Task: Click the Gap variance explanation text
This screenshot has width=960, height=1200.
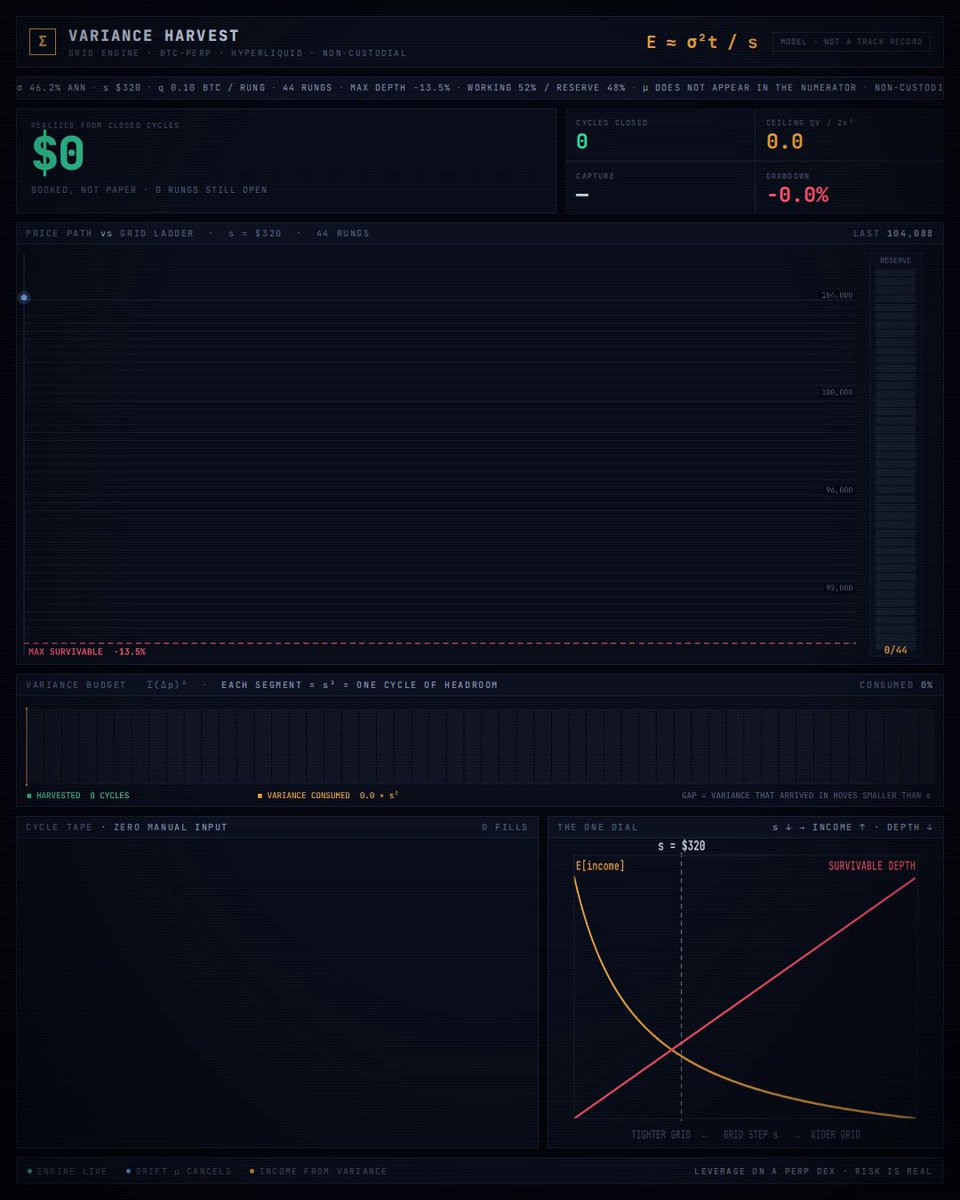Action: 808,796
